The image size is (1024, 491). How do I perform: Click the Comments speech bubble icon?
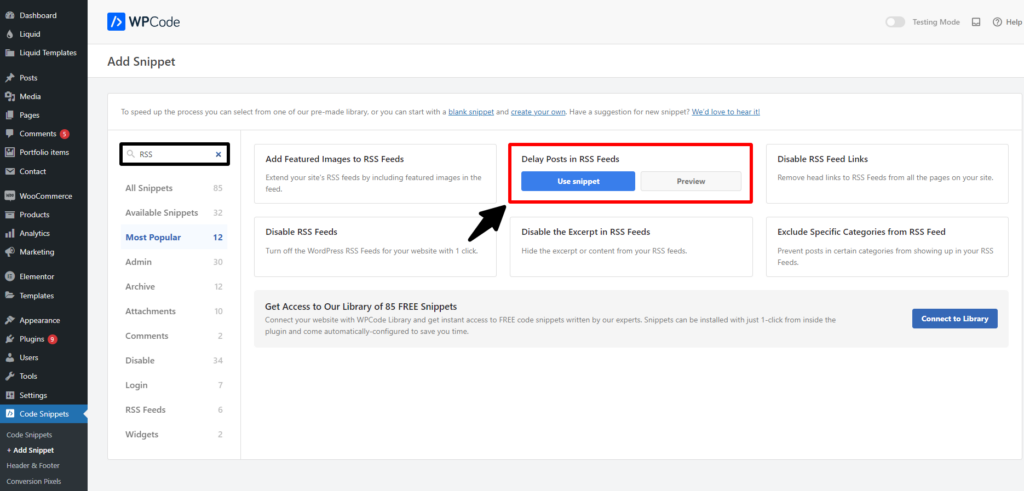(x=10, y=134)
